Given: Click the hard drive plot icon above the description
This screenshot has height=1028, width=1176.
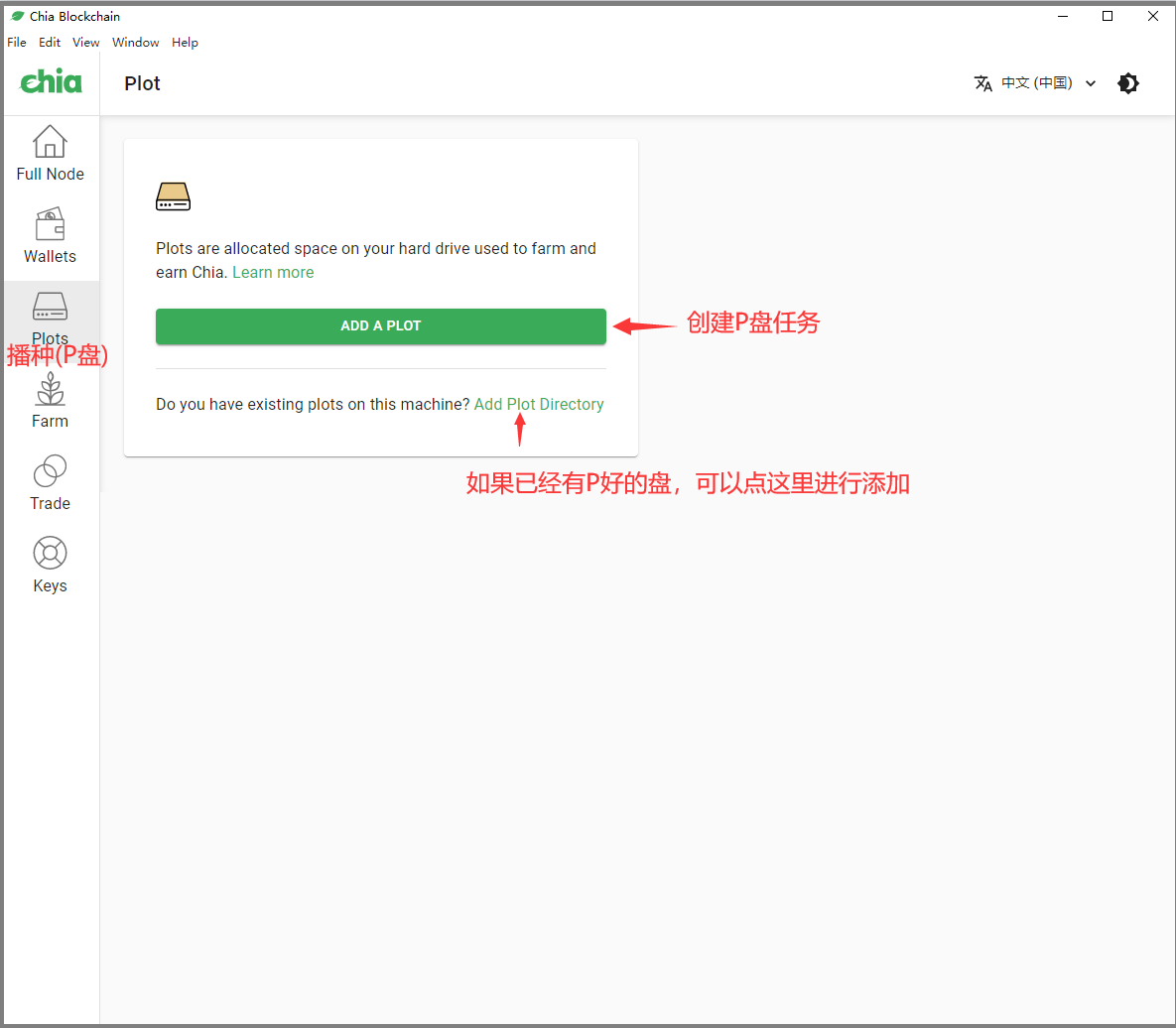Looking at the screenshot, I should (x=173, y=195).
